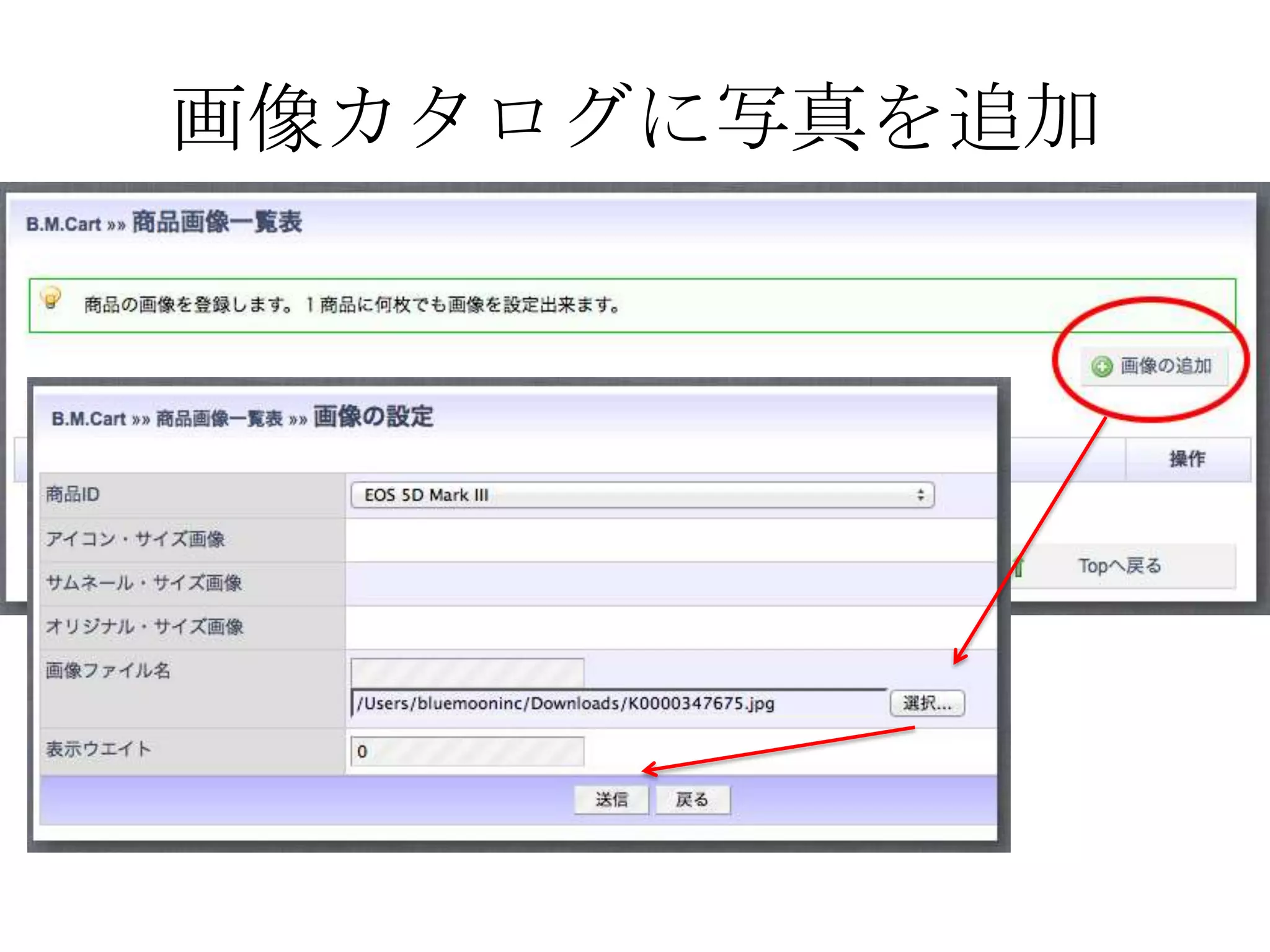Click the 戻る back button
Viewport: 1270px width, 952px height.
click(693, 800)
